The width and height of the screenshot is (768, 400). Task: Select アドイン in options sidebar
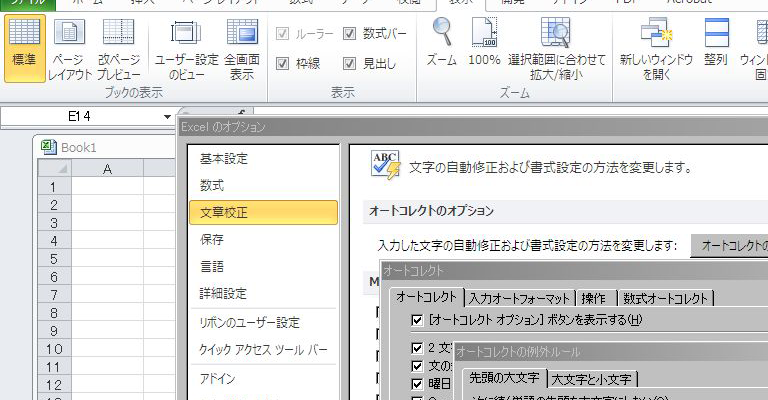[x=264, y=378]
